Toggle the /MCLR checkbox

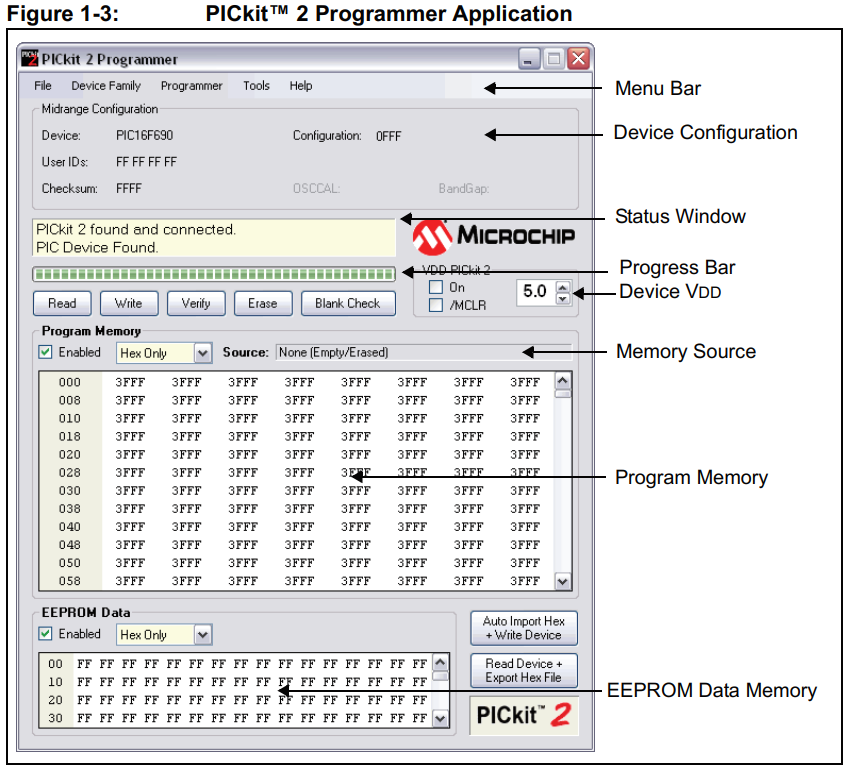[x=436, y=305]
